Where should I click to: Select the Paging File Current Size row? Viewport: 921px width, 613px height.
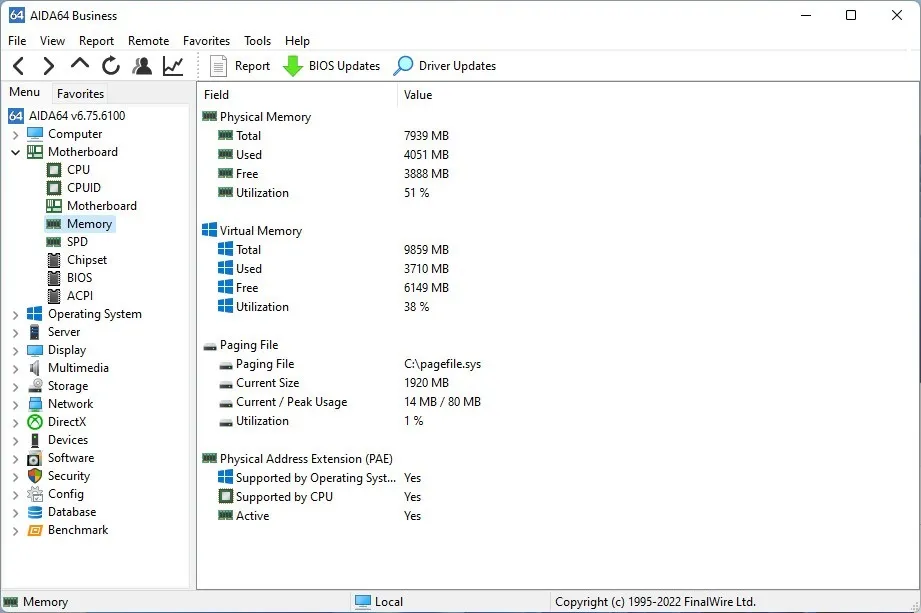[267, 383]
